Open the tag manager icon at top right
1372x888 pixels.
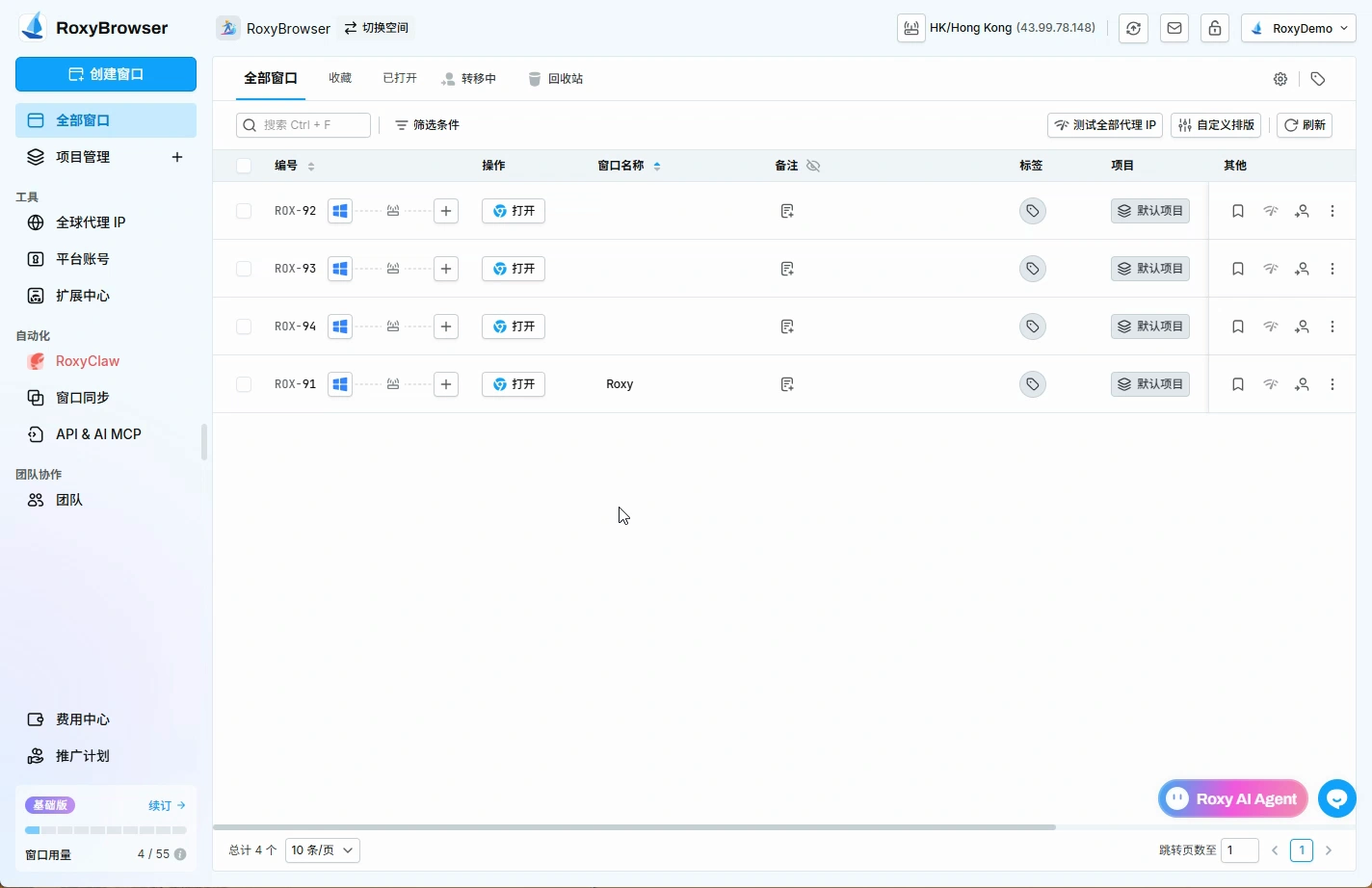[1318, 79]
